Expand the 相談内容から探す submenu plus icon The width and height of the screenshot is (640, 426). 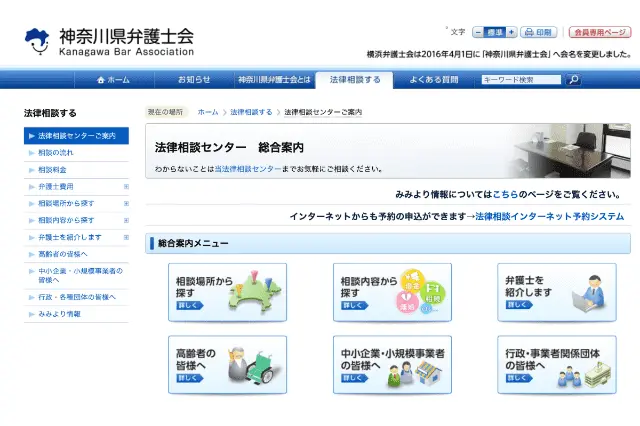(x=126, y=220)
